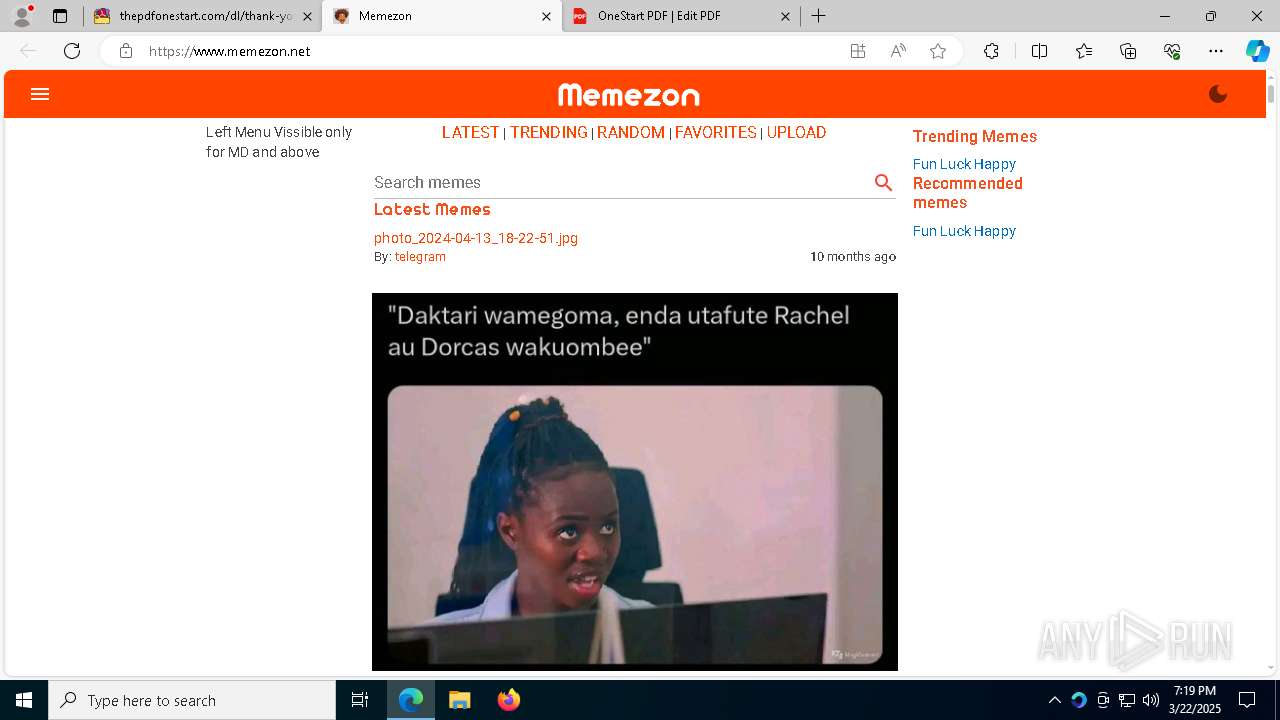Image resolution: width=1280 pixels, height=720 pixels.
Task: Close the thepdfonestart.com tab
Action: pyautogui.click(x=307, y=16)
